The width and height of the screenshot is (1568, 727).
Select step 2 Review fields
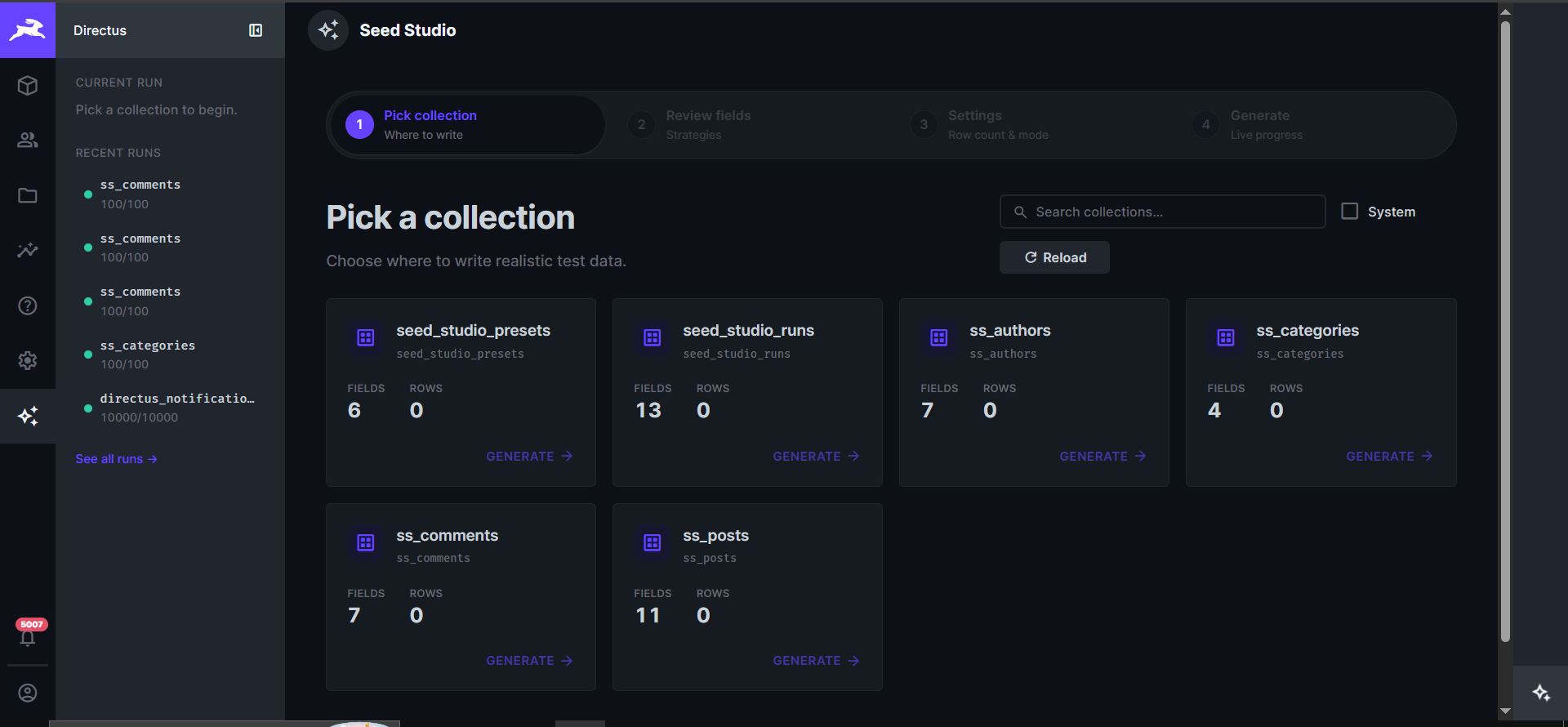point(689,125)
